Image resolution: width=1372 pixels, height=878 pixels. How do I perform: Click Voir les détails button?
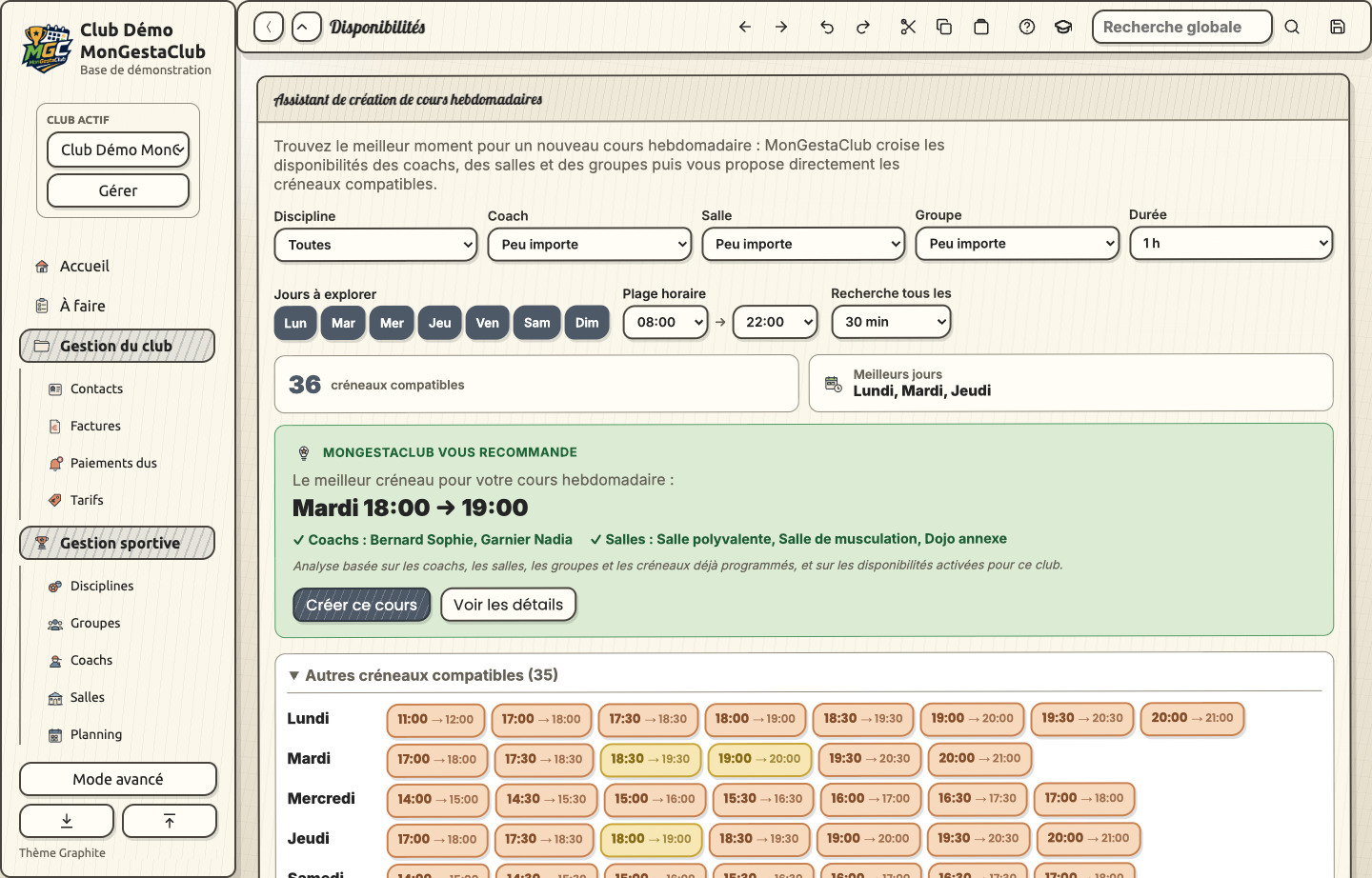click(x=509, y=605)
